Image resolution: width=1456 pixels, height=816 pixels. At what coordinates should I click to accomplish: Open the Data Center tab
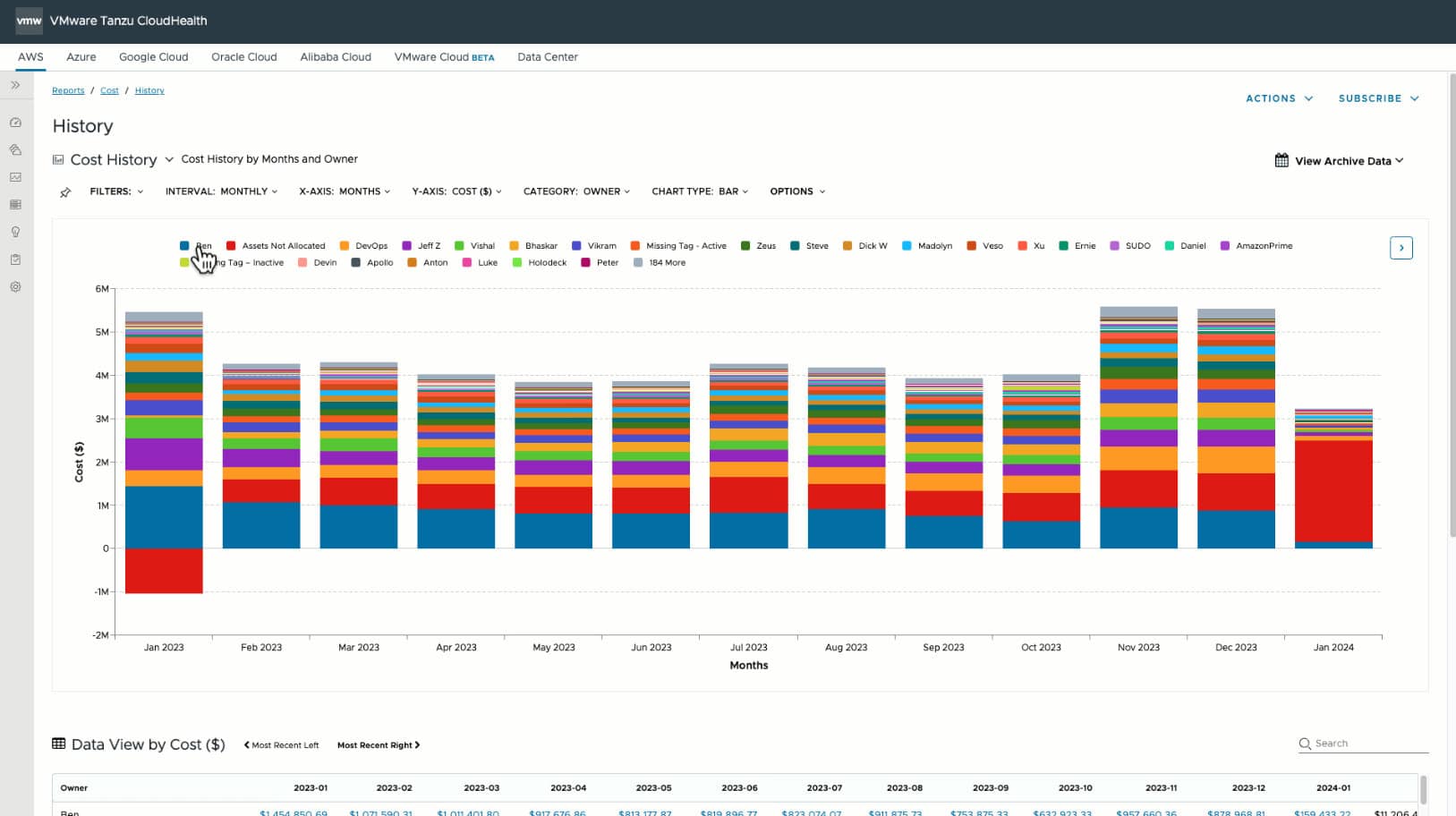(548, 56)
